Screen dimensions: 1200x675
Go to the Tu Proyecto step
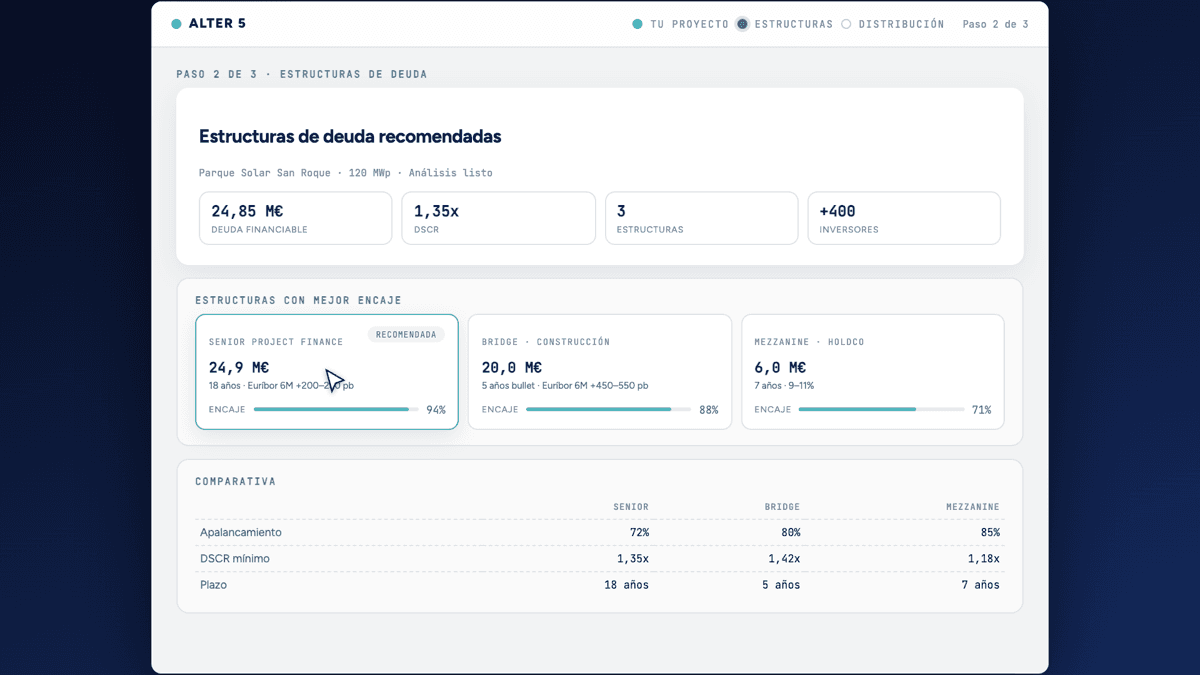(690, 24)
